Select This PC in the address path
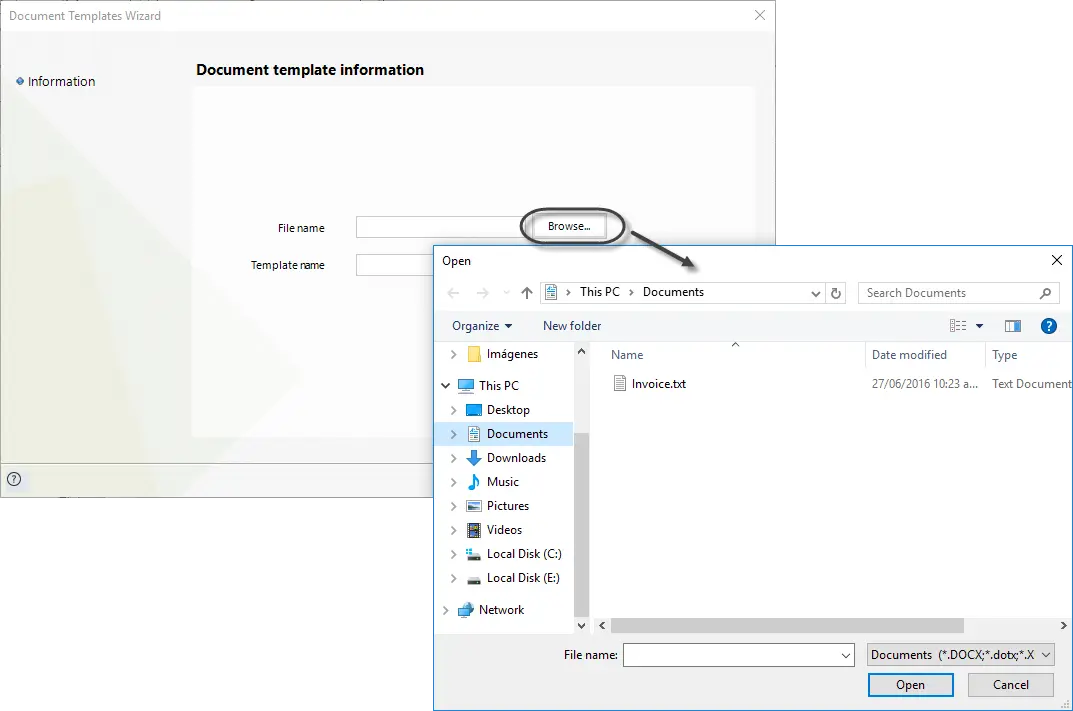Viewport: 1073px width, 711px height. (599, 292)
